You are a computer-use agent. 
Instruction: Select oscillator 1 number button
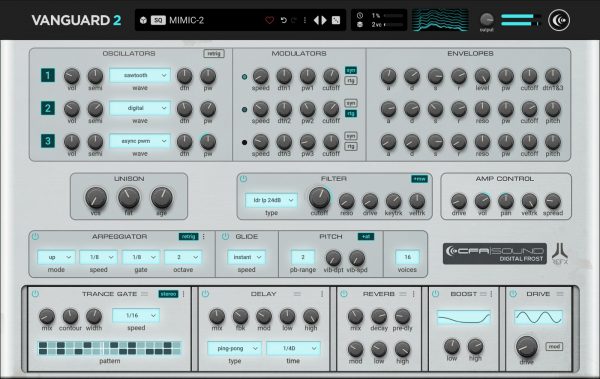pos(48,75)
